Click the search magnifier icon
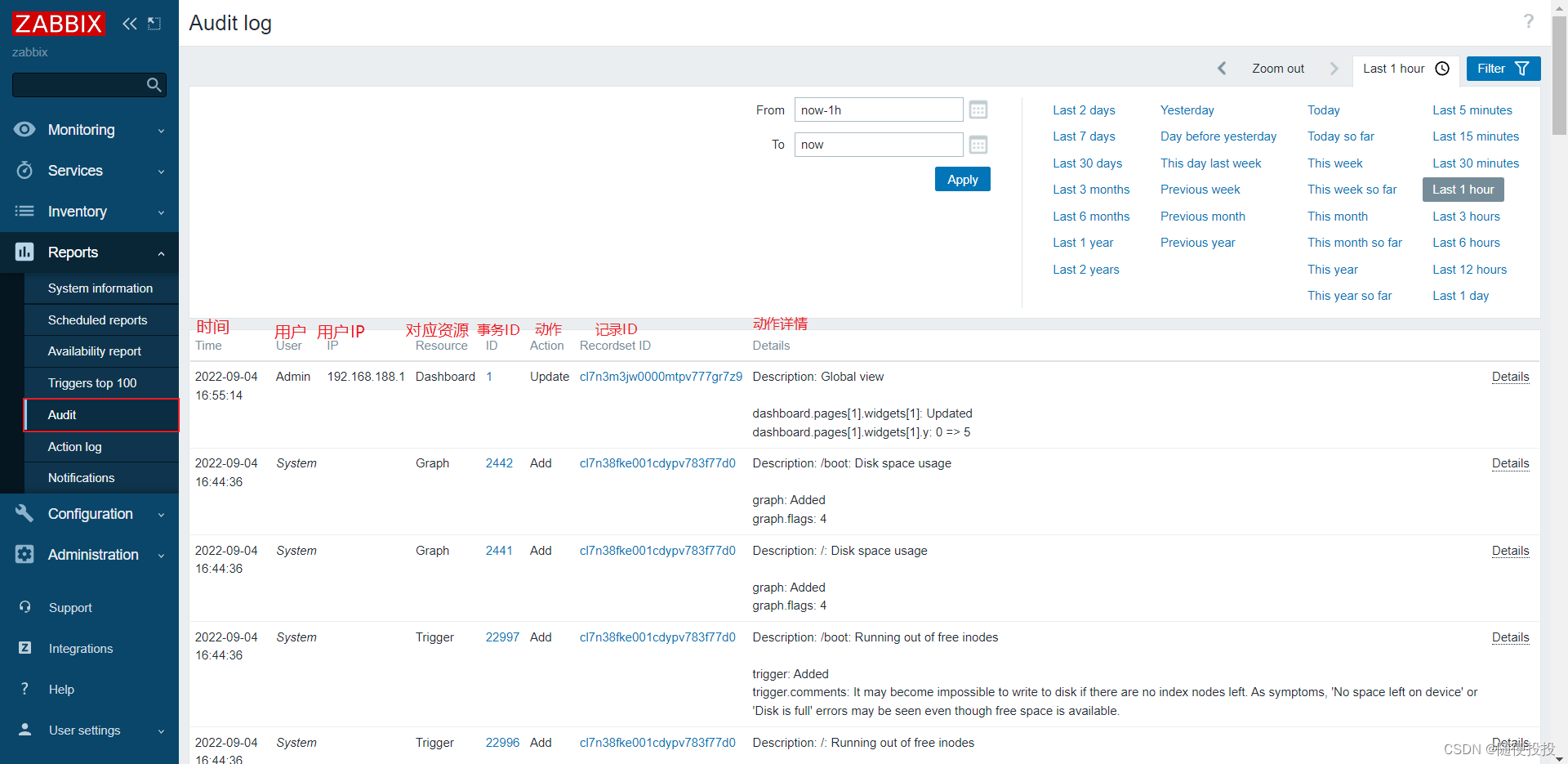Screen dimensions: 1568x764 coord(154,85)
